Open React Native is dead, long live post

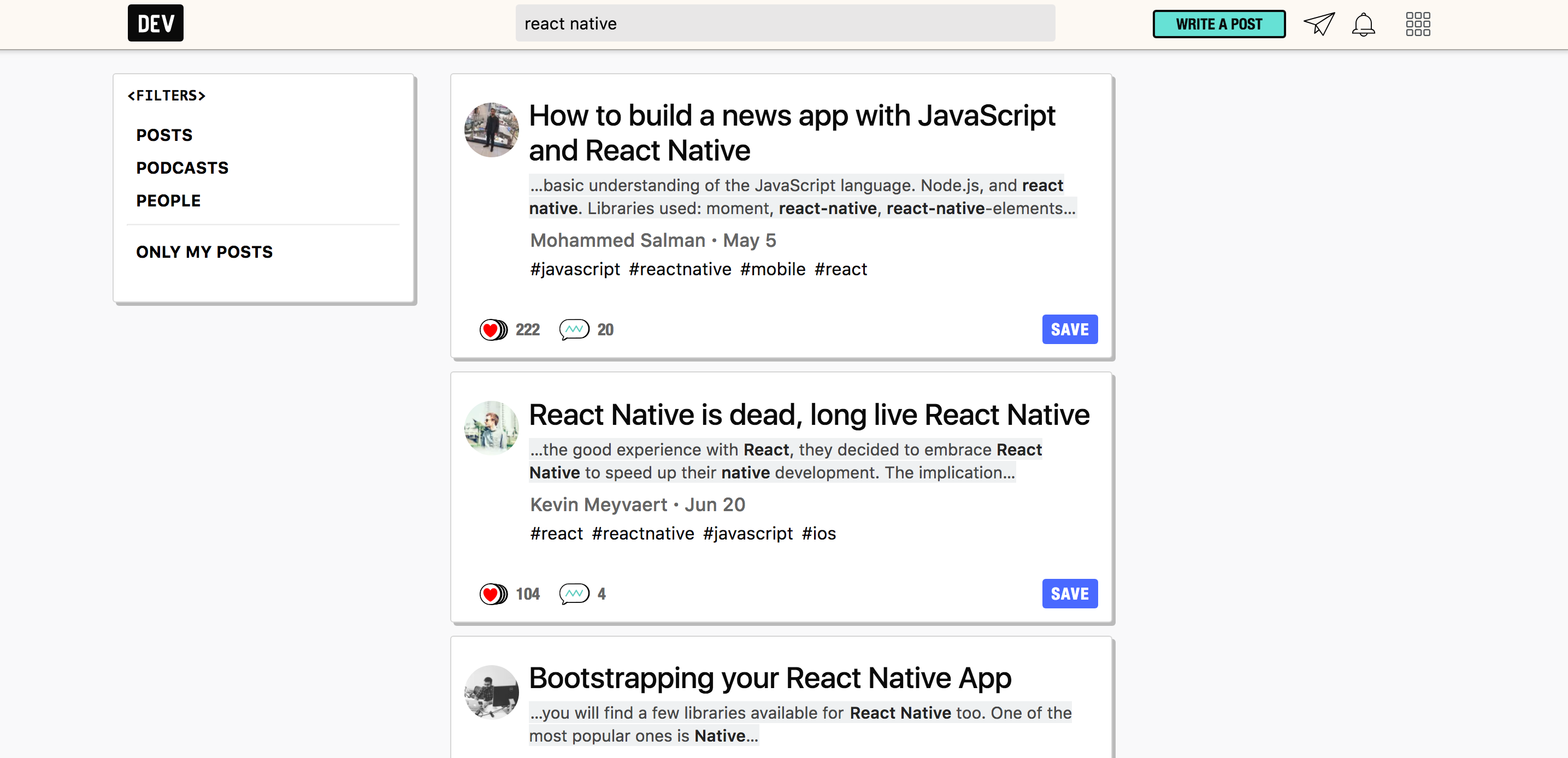click(x=809, y=415)
